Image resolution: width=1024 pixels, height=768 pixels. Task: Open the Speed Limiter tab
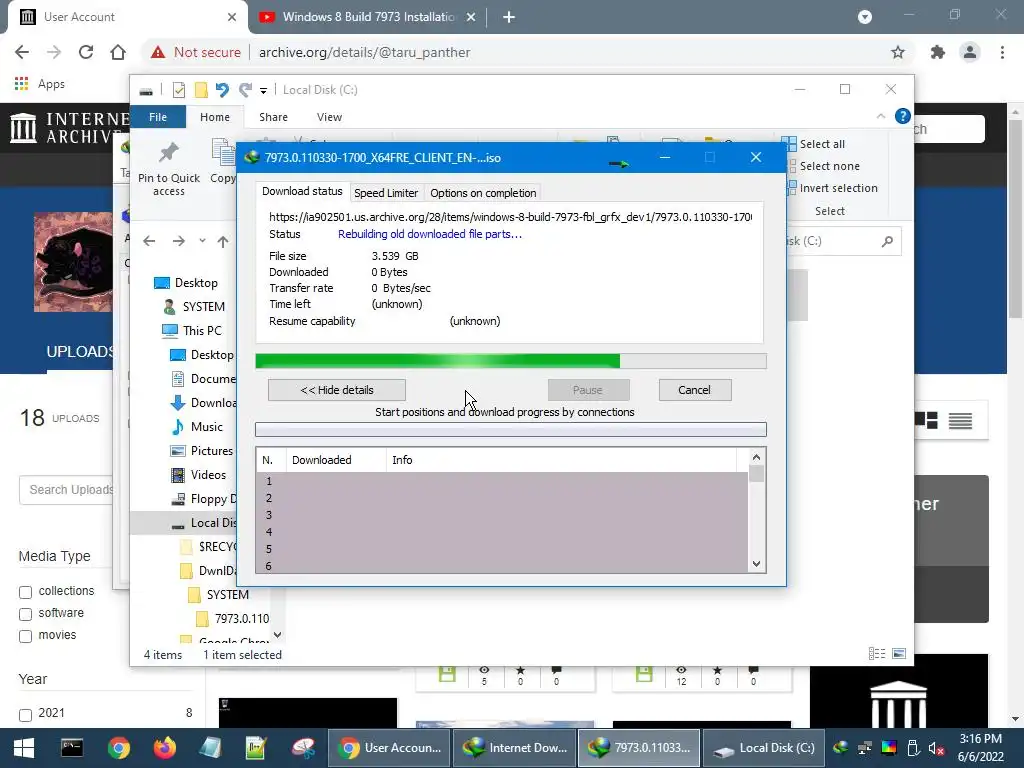[386, 193]
